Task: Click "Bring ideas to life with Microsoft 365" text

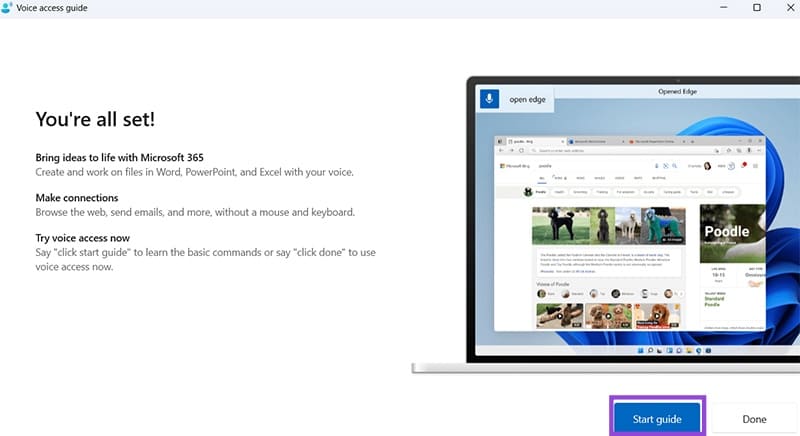Action: (119, 158)
